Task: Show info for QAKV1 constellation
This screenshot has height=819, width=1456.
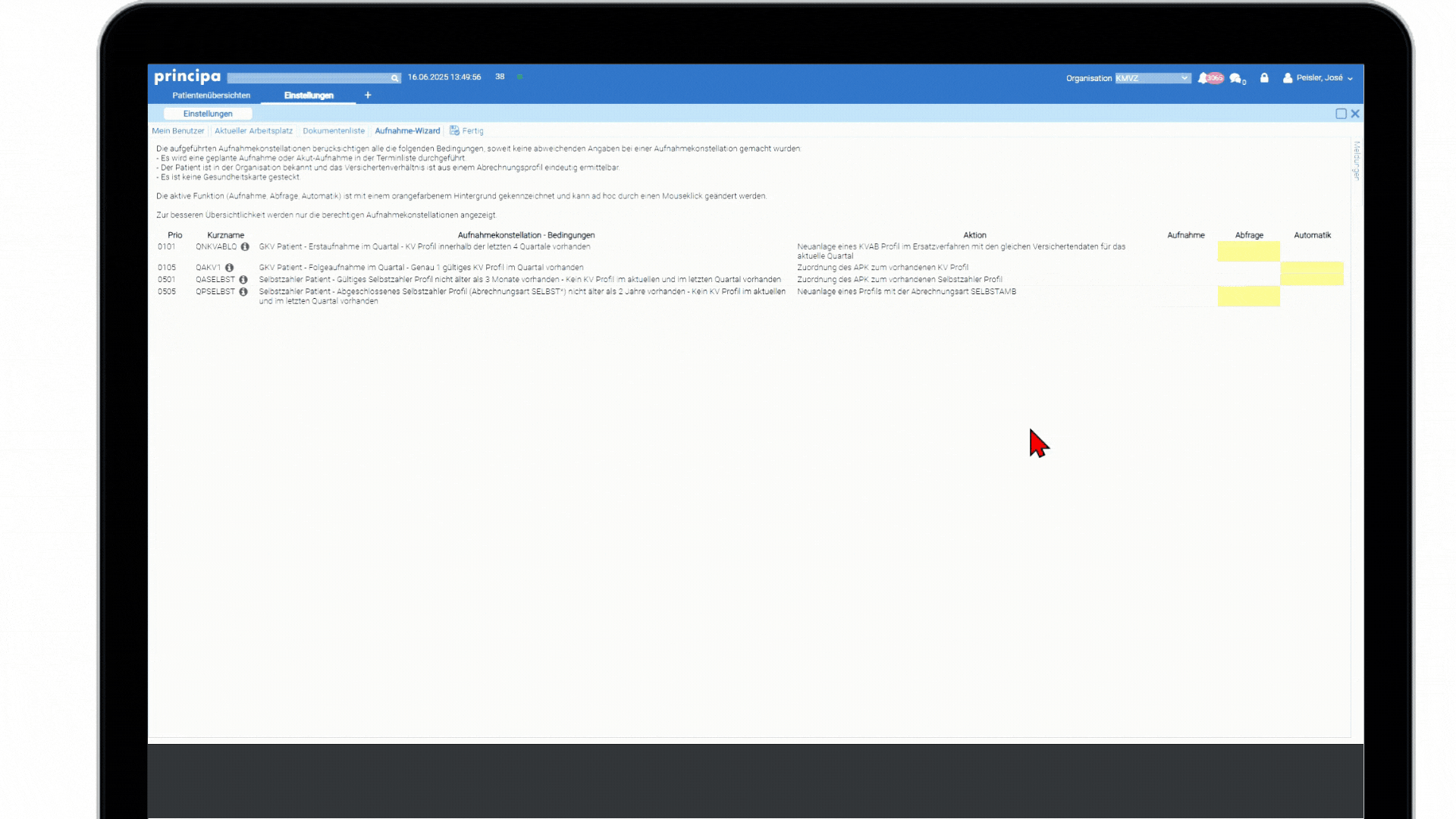Action: pyautogui.click(x=229, y=268)
